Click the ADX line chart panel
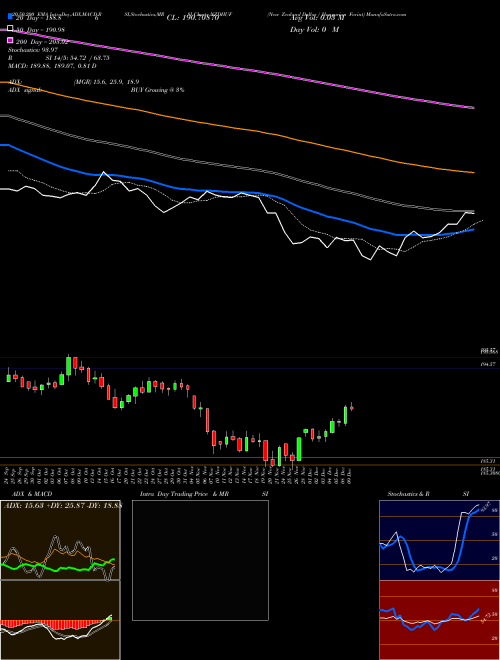This screenshot has width=500, height=660. tap(60, 540)
